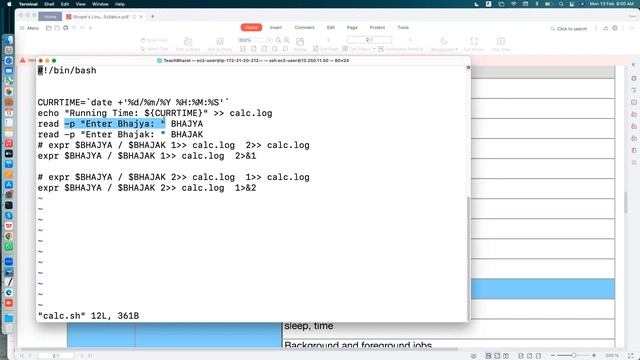Add a new tab with plus button
Viewport: 640px width, 360px height.
tap(153, 17)
